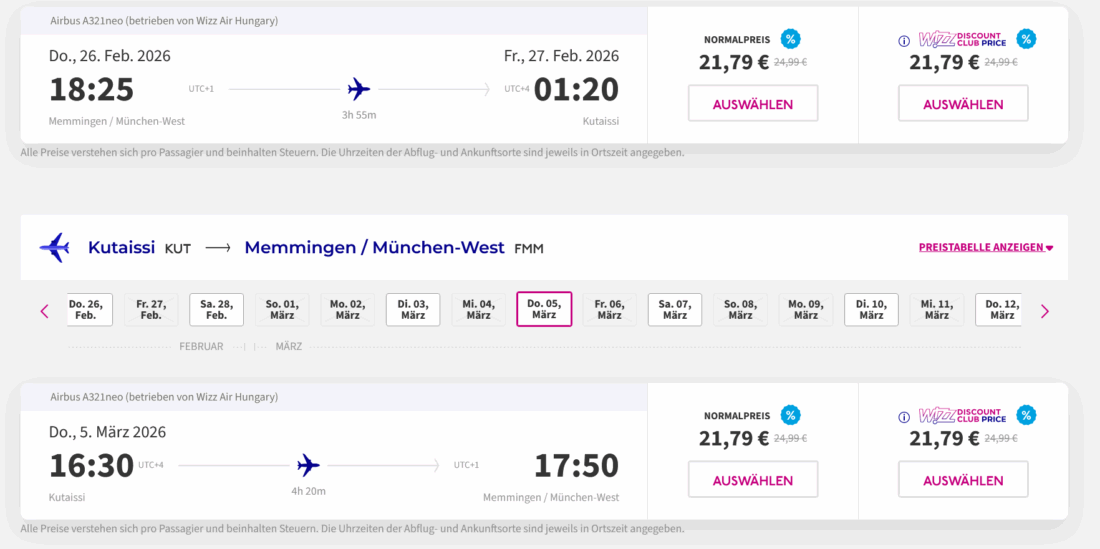This screenshot has height=549, width=1100.
Task: Switch to the Di. 03, März date
Action: (413, 309)
